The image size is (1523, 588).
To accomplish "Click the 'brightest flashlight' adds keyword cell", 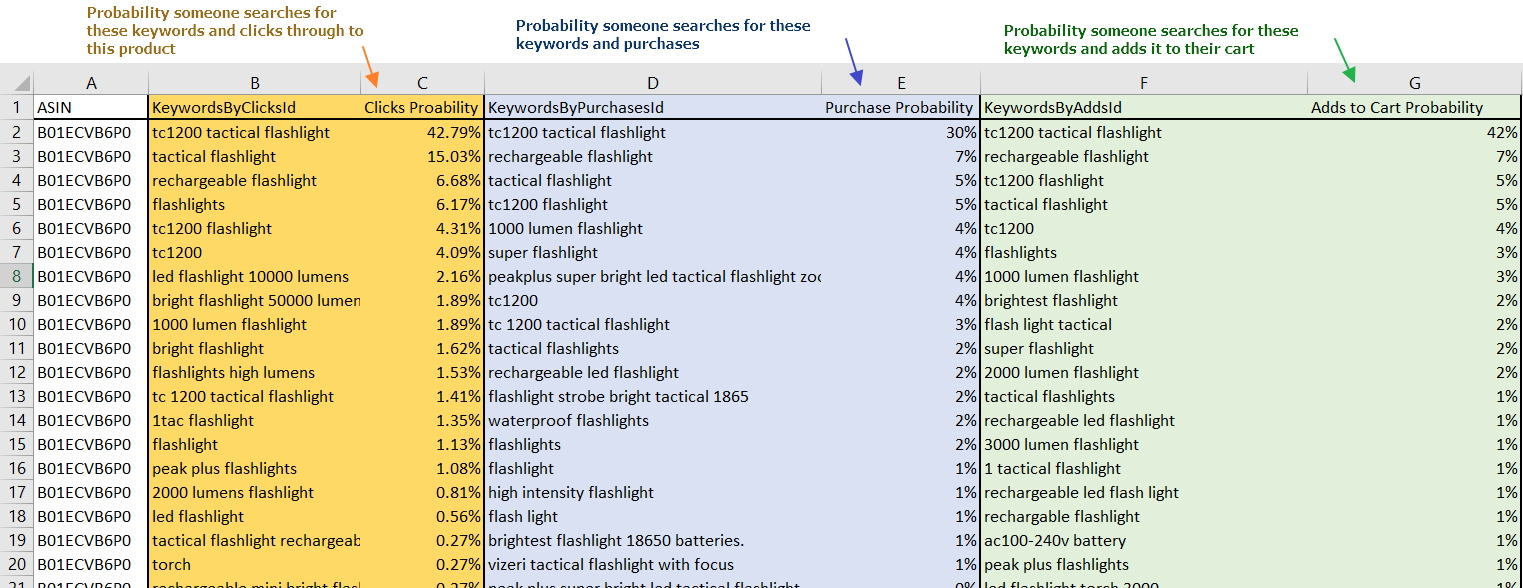I will (1144, 301).
